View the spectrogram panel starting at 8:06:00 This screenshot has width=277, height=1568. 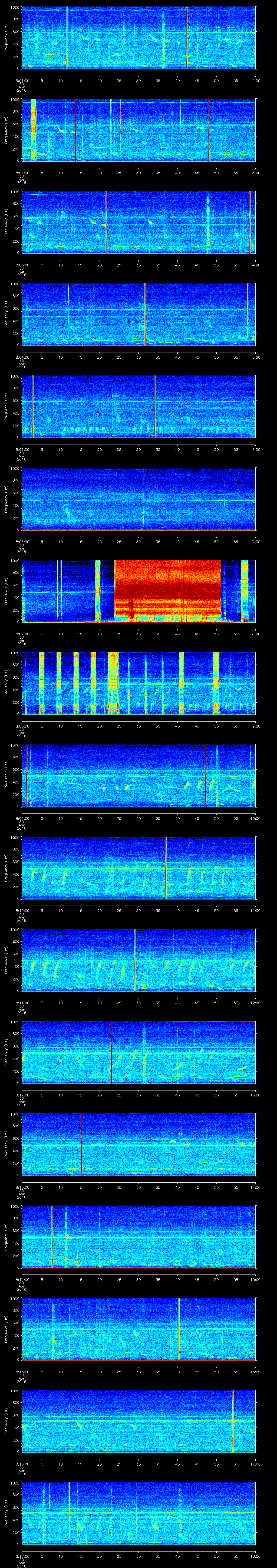point(139,499)
